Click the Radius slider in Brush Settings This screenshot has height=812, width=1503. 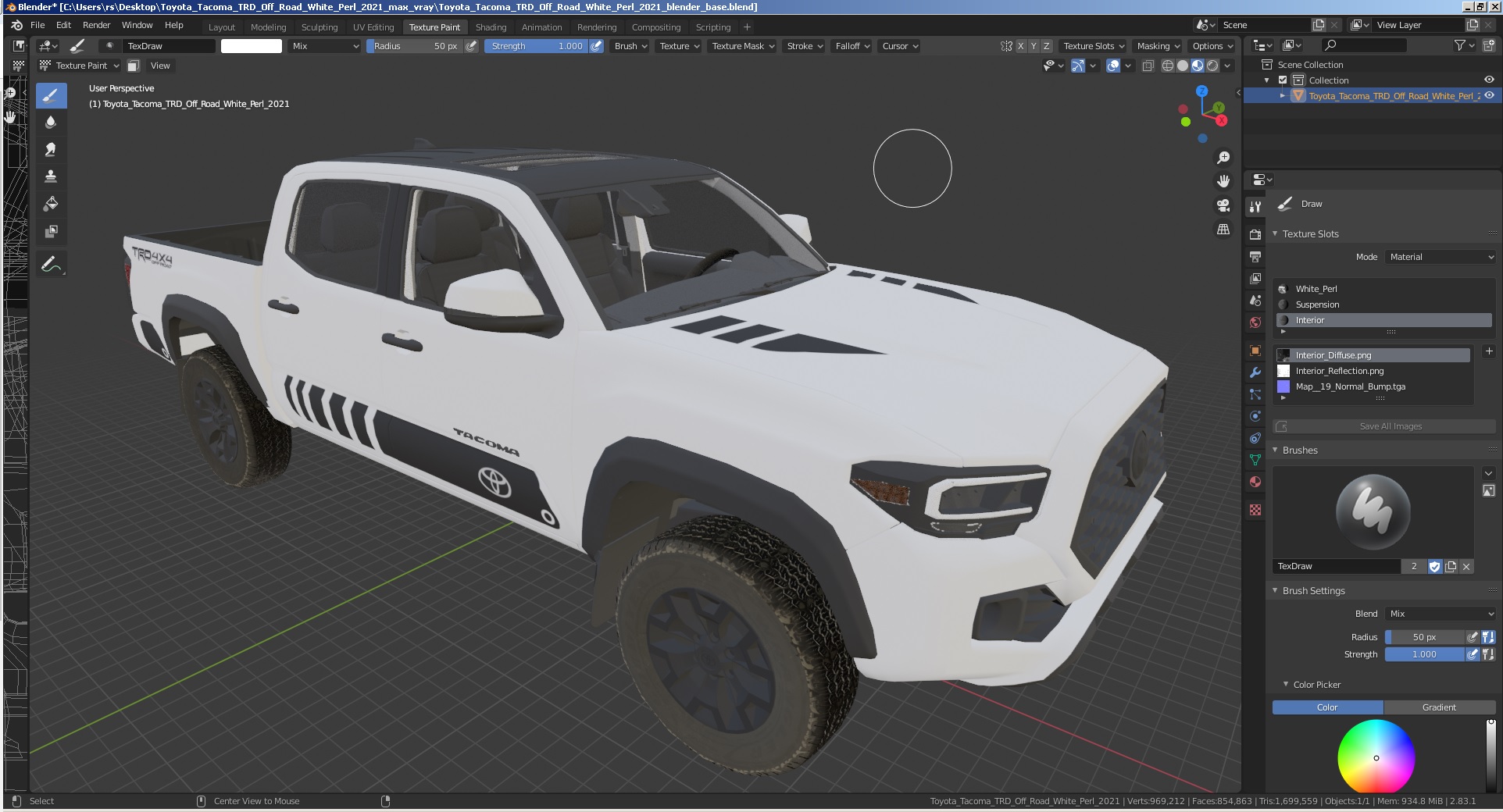pos(1424,637)
